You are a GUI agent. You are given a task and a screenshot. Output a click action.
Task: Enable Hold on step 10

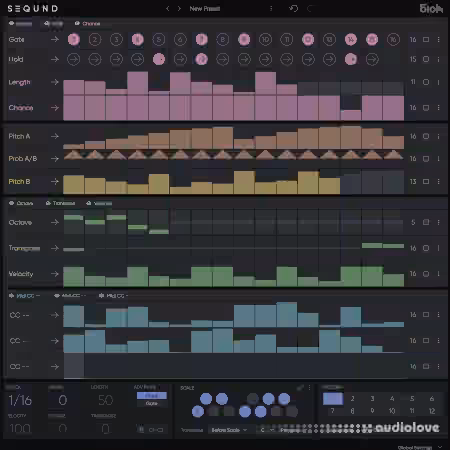click(x=265, y=59)
